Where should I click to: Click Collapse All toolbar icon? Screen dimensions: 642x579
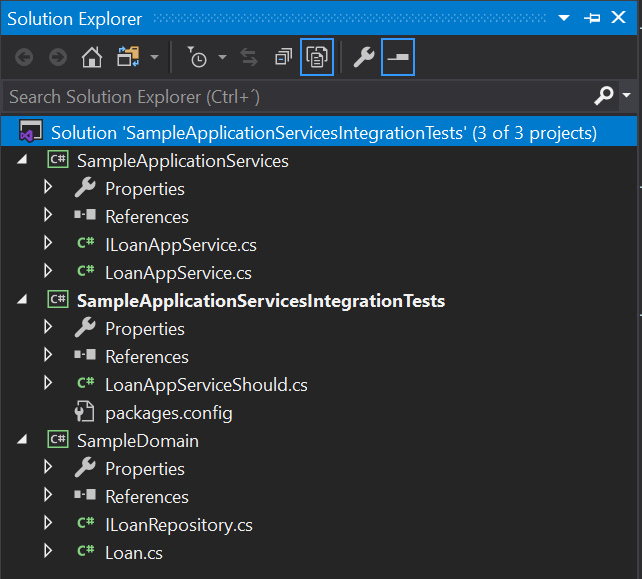[283, 58]
